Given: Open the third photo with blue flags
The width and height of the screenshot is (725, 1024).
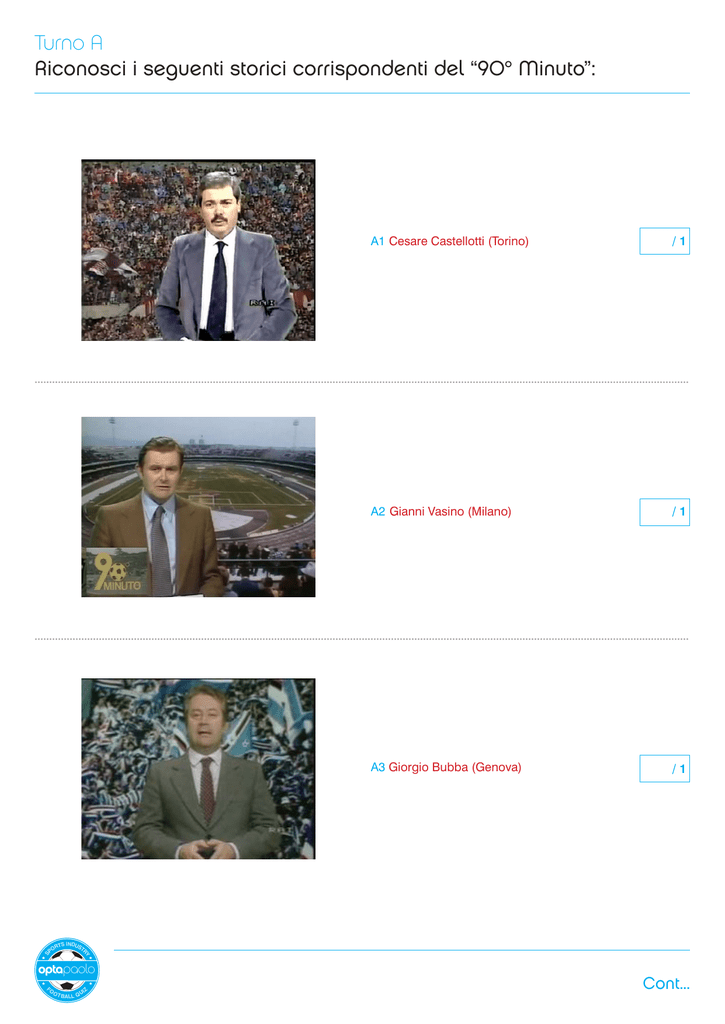Looking at the screenshot, I should 198,769.
